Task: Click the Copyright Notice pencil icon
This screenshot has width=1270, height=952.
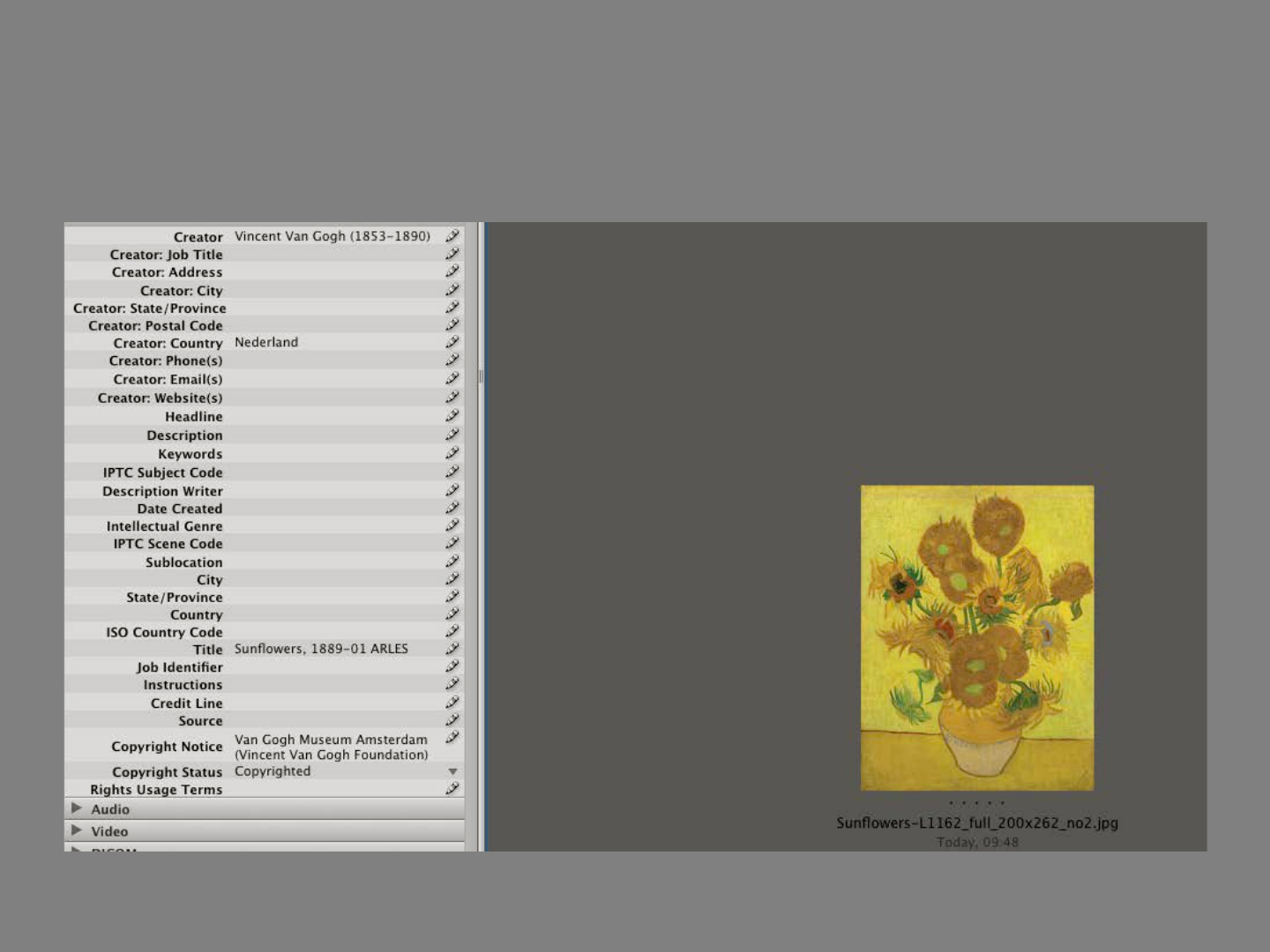Action: pos(452,738)
